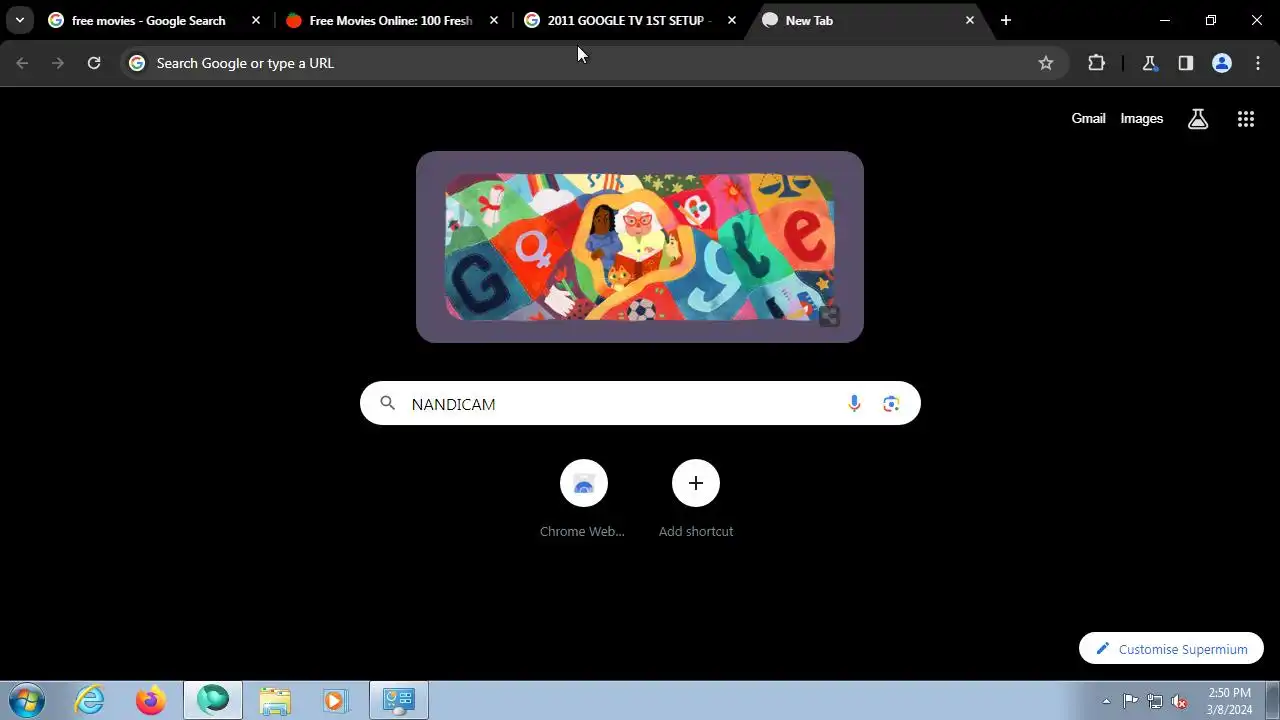Open a new tab with plus button
The image size is (1280, 720).
point(1006,20)
